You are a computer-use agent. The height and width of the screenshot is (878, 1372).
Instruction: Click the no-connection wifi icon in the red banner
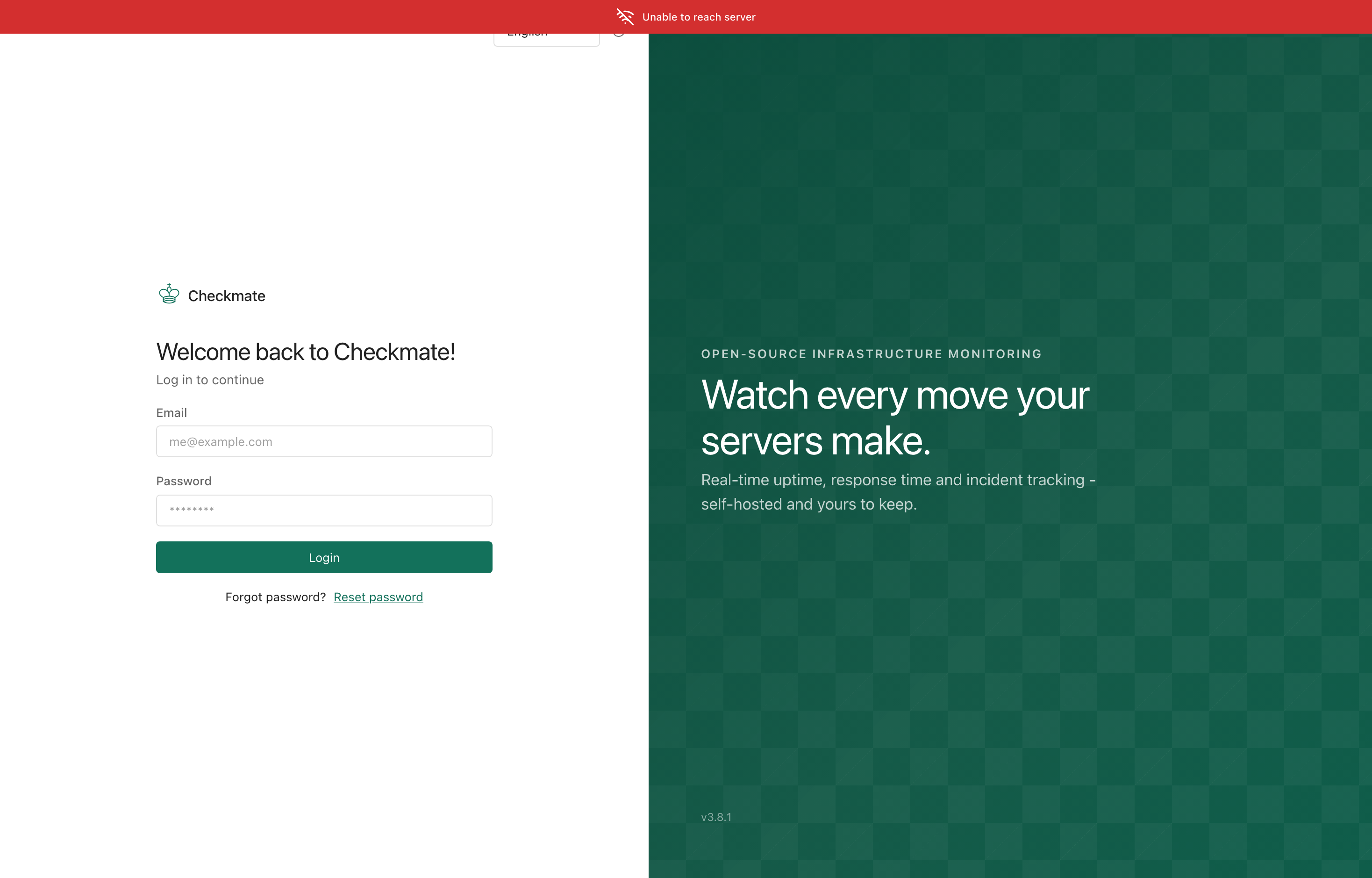point(625,17)
